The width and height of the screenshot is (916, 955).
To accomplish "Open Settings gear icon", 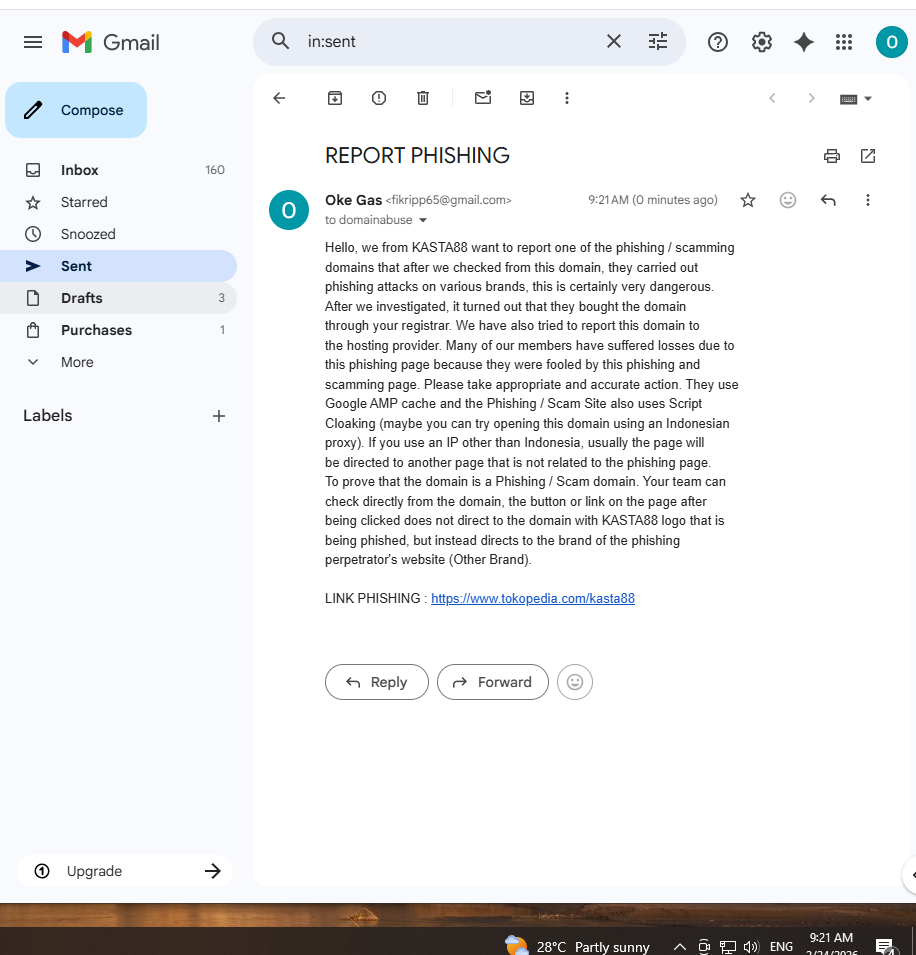I will coord(761,42).
